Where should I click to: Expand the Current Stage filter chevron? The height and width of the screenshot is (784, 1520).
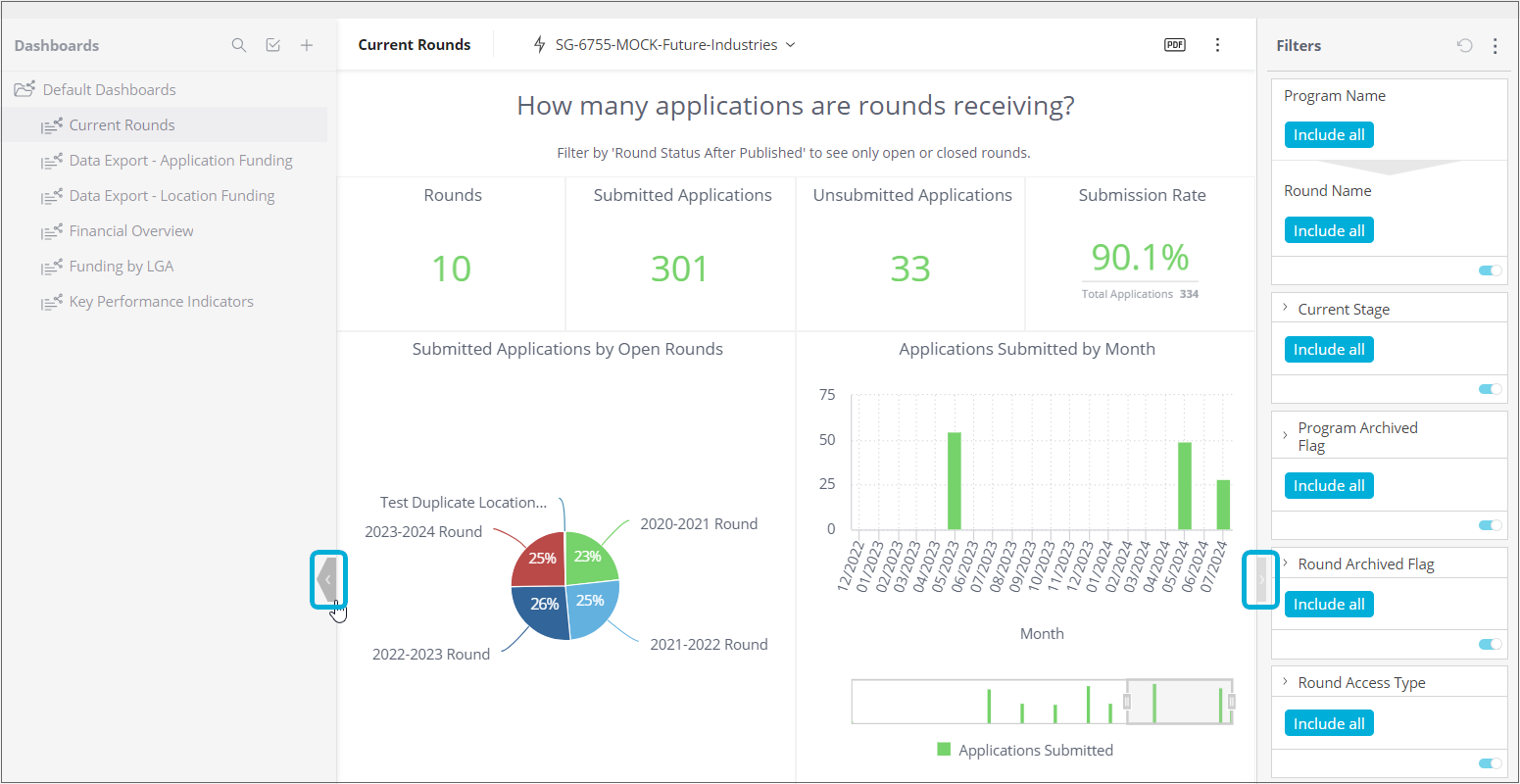(1285, 309)
